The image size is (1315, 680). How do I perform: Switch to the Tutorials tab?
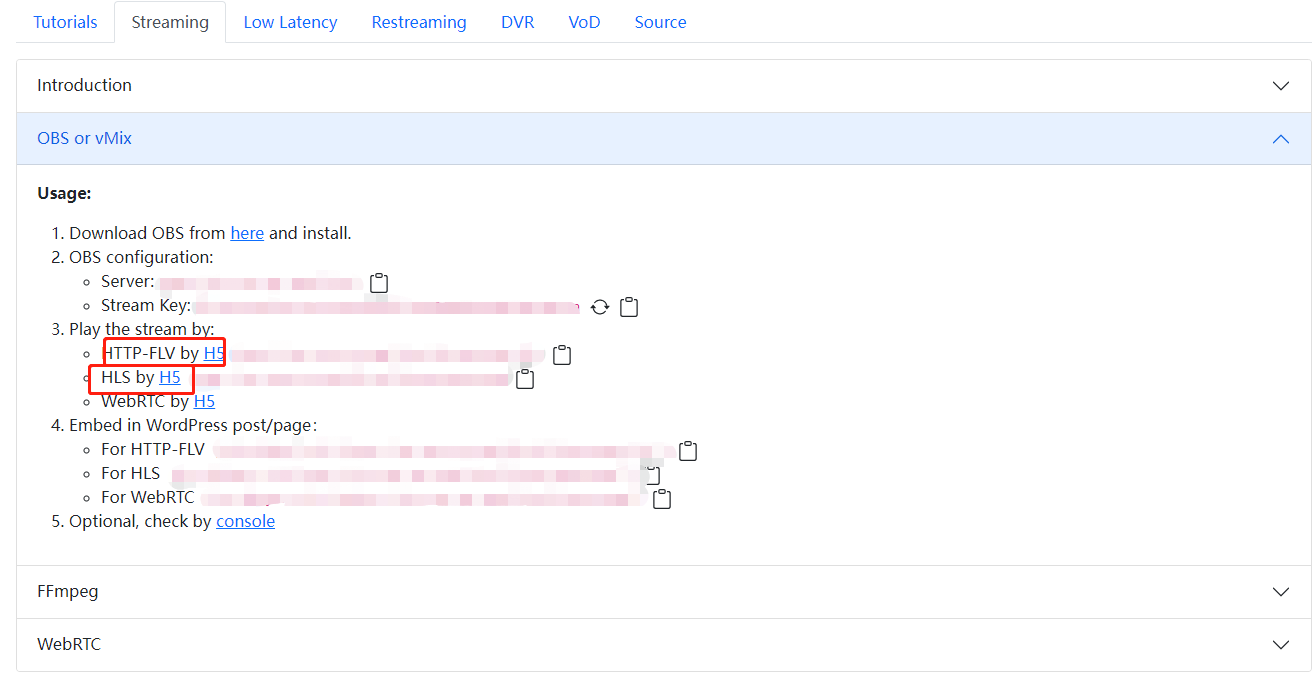pos(65,22)
